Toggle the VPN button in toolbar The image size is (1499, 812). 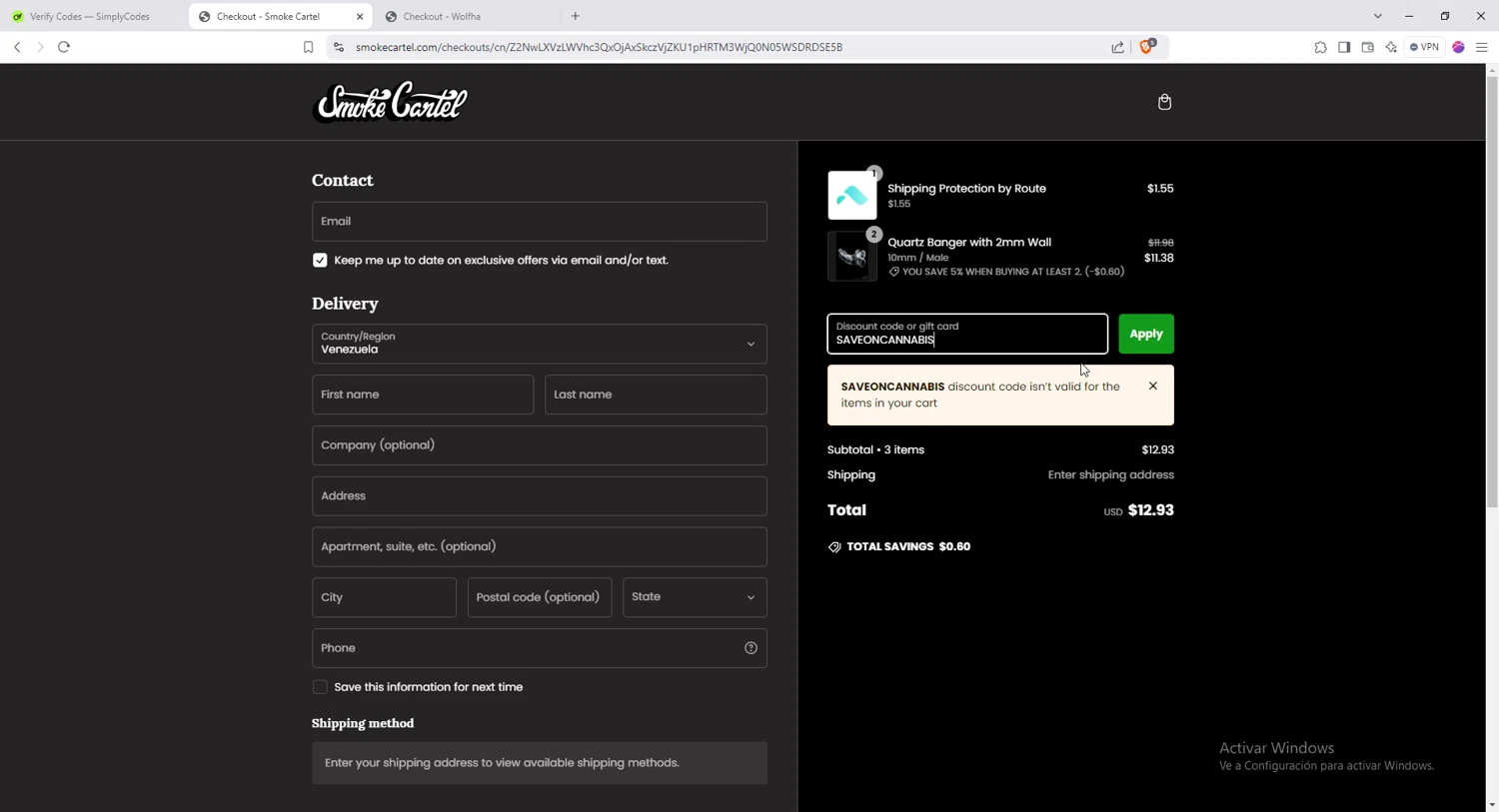pyautogui.click(x=1424, y=47)
